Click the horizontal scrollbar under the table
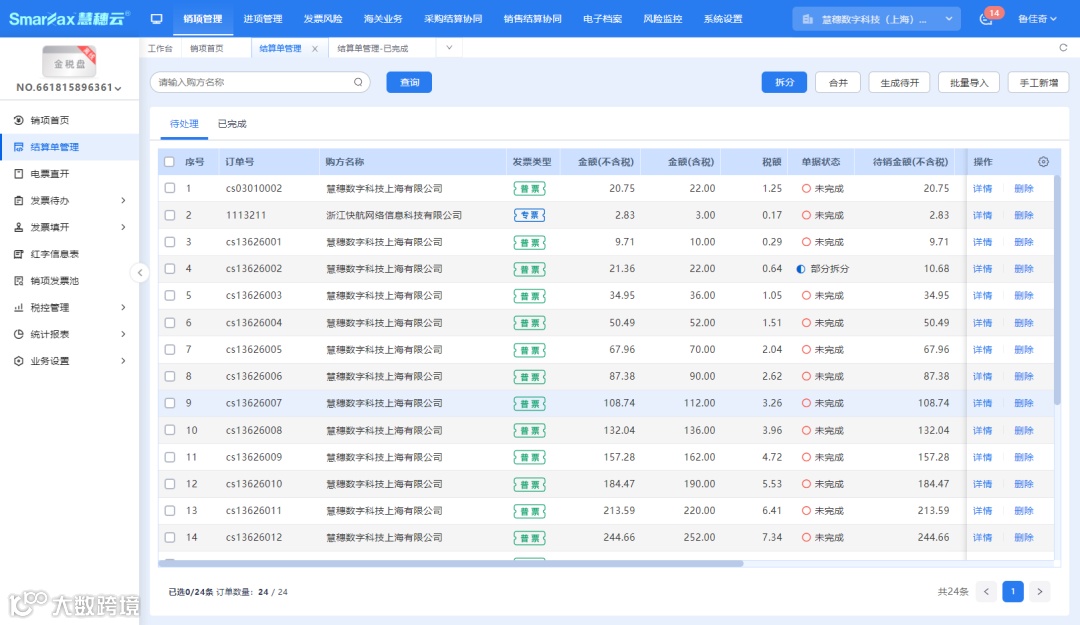The height and width of the screenshot is (625, 1080). pyautogui.click(x=450, y=564)
